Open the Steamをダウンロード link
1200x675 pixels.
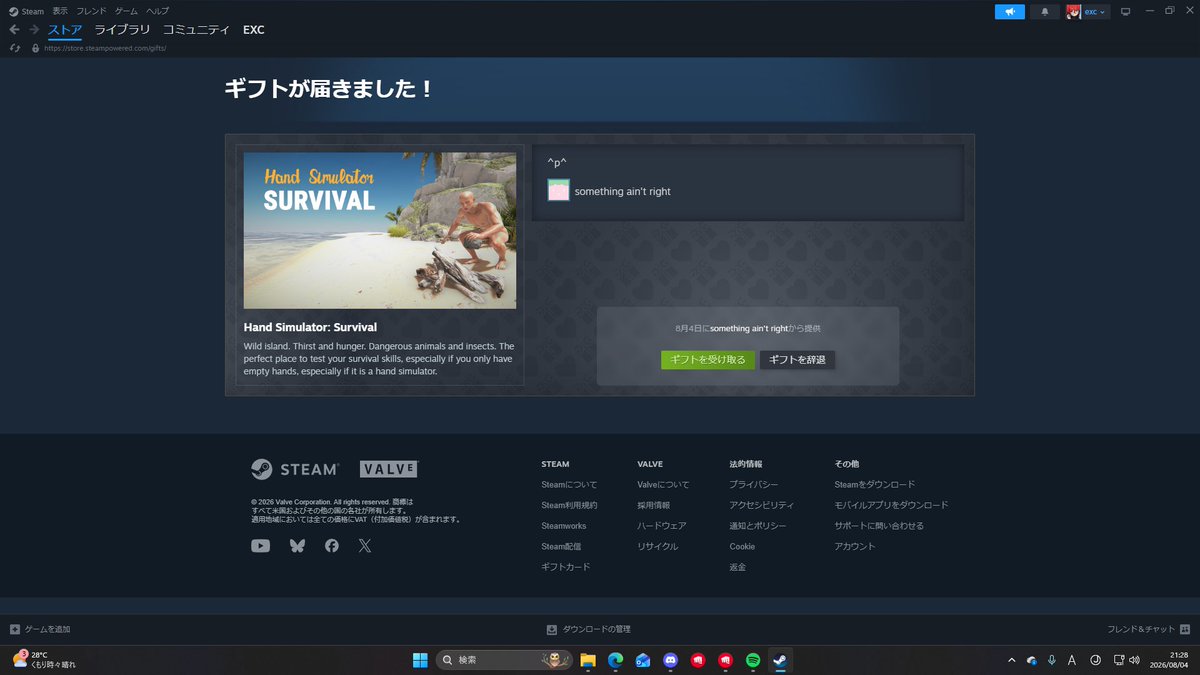[x=875, y=485]
